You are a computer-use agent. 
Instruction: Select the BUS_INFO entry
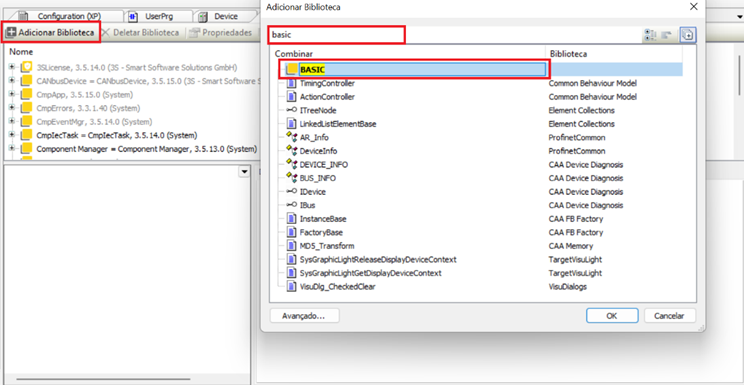click(x=318, y=178)
